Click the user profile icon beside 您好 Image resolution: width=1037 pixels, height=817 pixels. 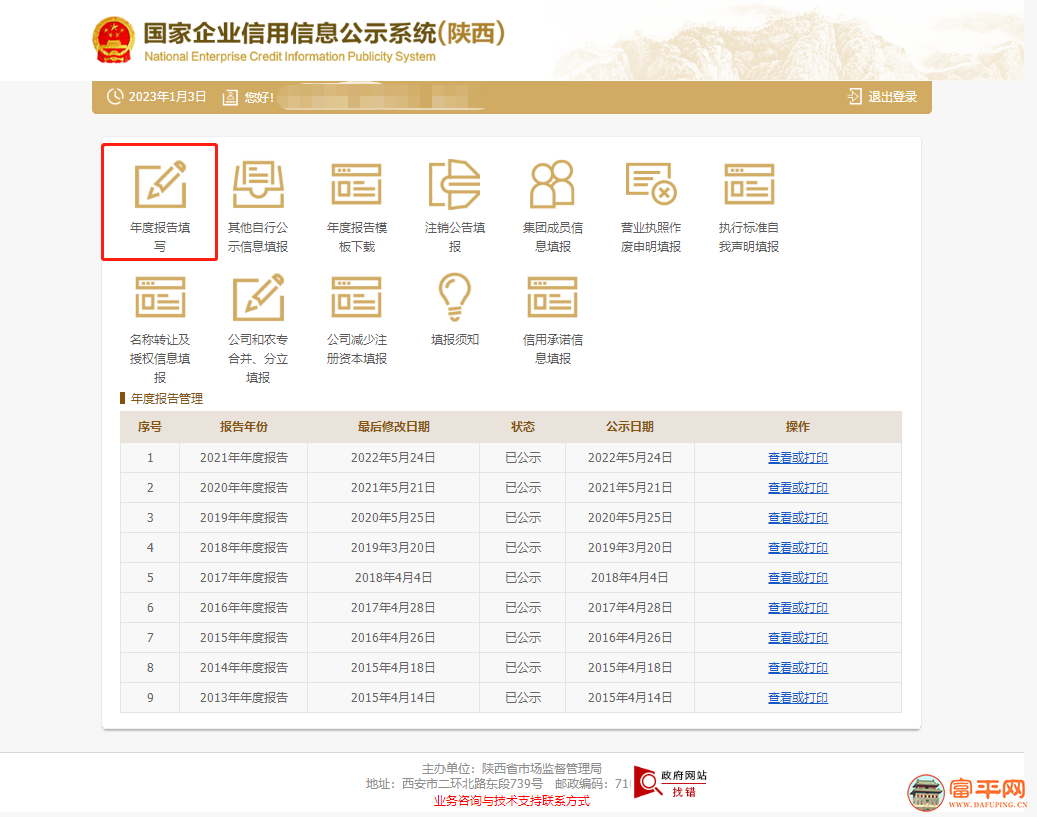[230, 97]
